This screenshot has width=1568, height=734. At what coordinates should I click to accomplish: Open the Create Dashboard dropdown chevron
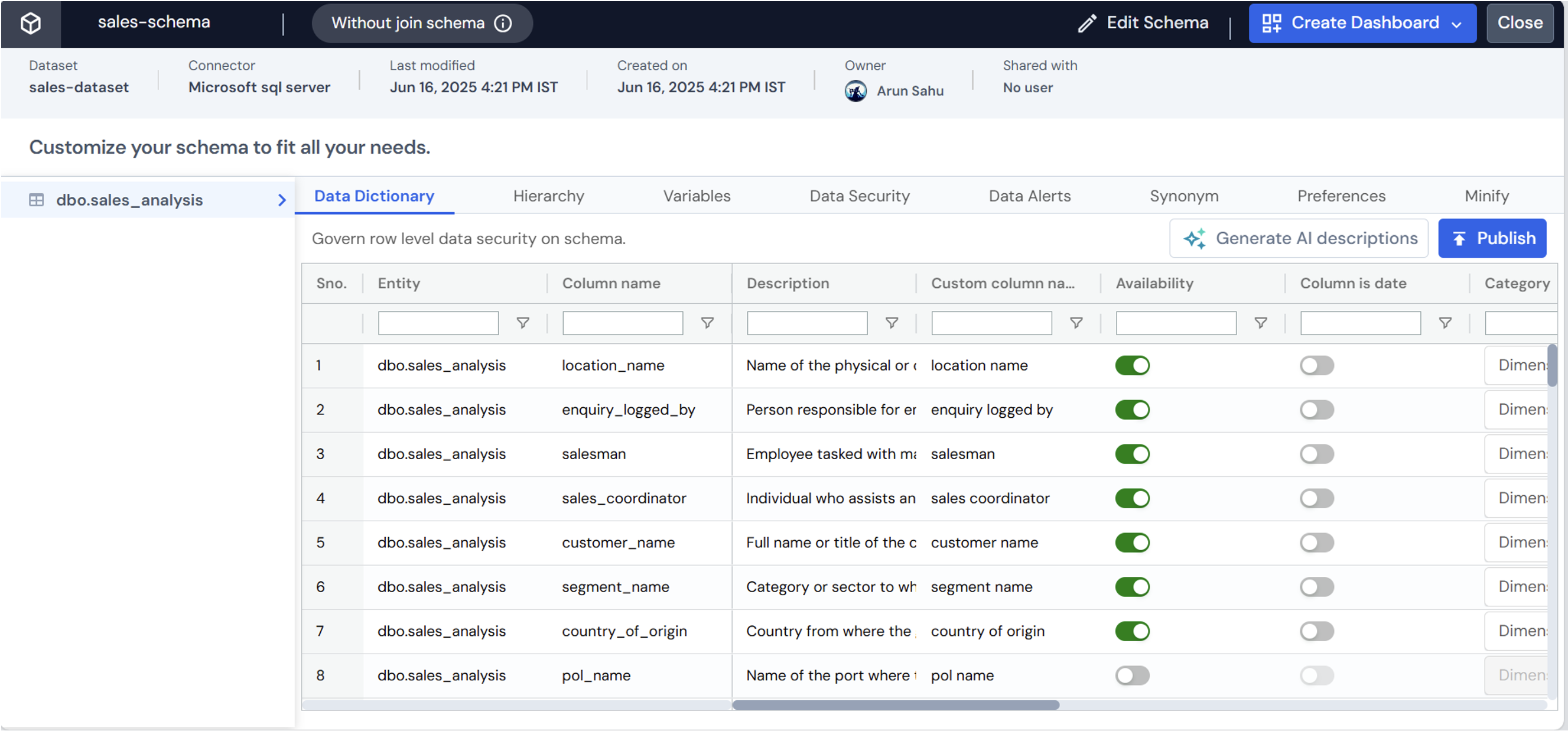click(x=1457, y=23)
